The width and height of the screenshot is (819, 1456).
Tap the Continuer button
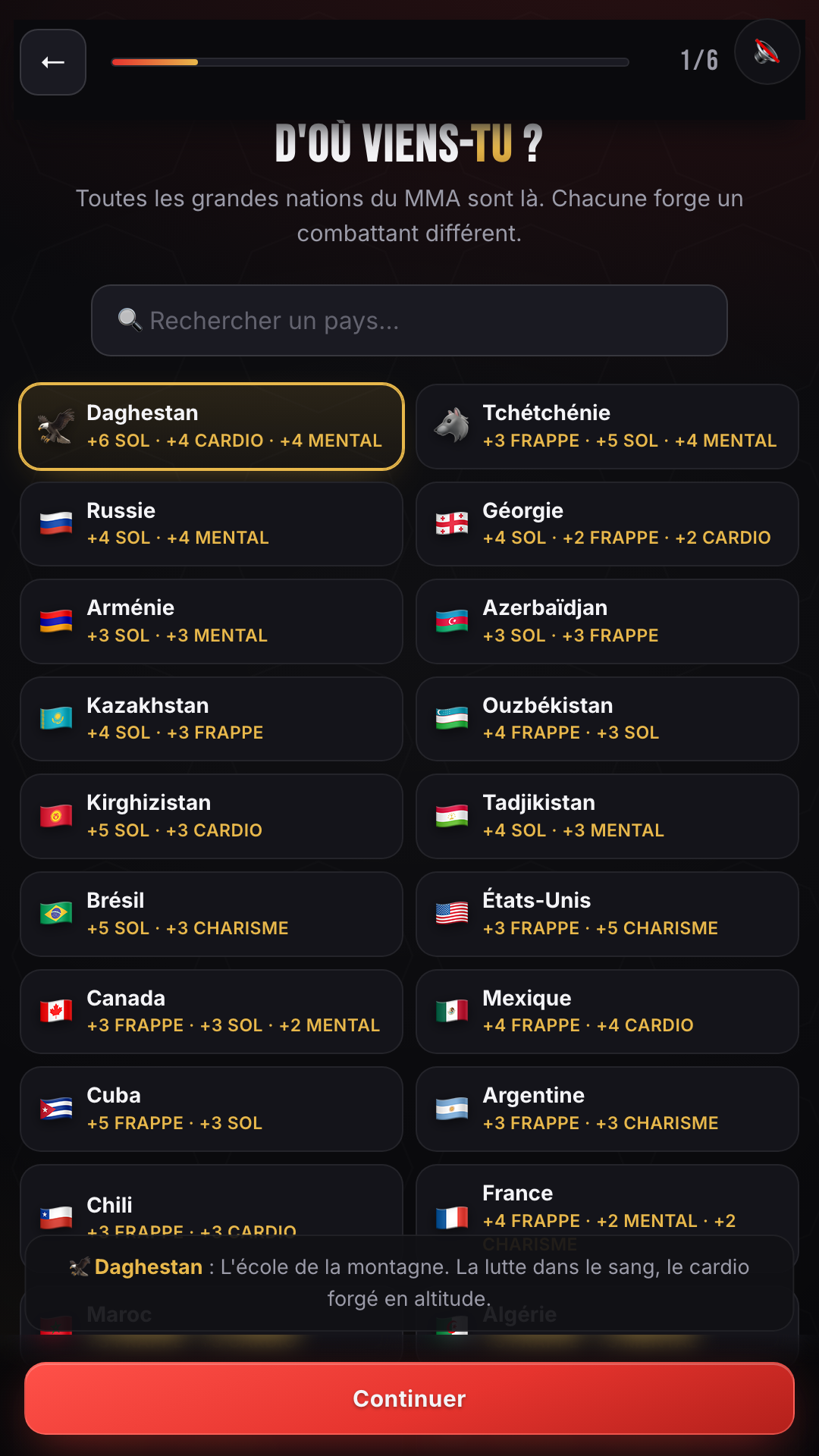tap(409, 1398)
